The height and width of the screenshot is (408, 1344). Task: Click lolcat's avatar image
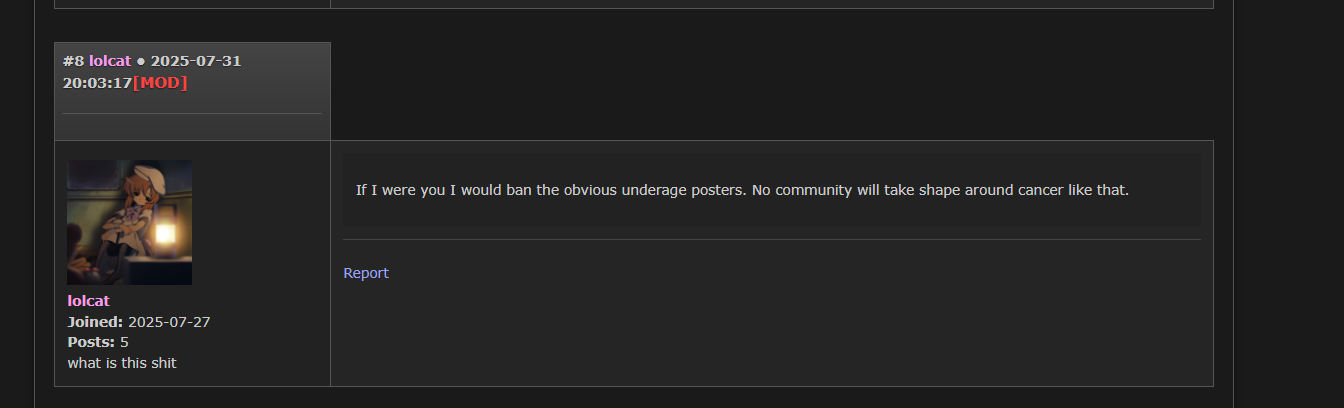[129, 222]
